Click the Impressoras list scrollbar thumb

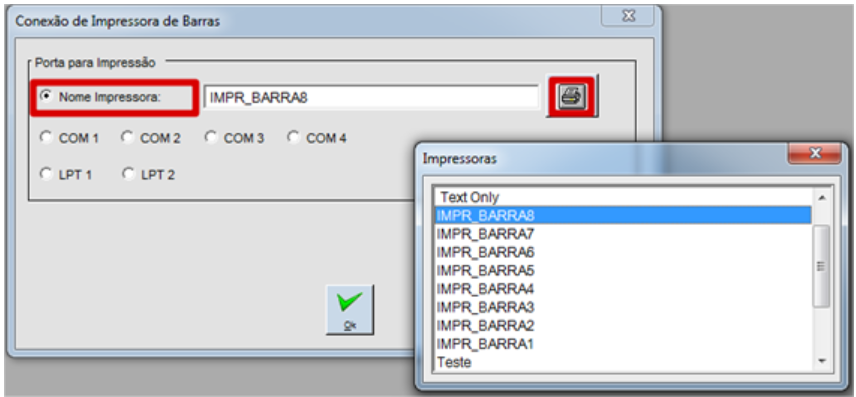pyautogui.click(x=822, y=266)
